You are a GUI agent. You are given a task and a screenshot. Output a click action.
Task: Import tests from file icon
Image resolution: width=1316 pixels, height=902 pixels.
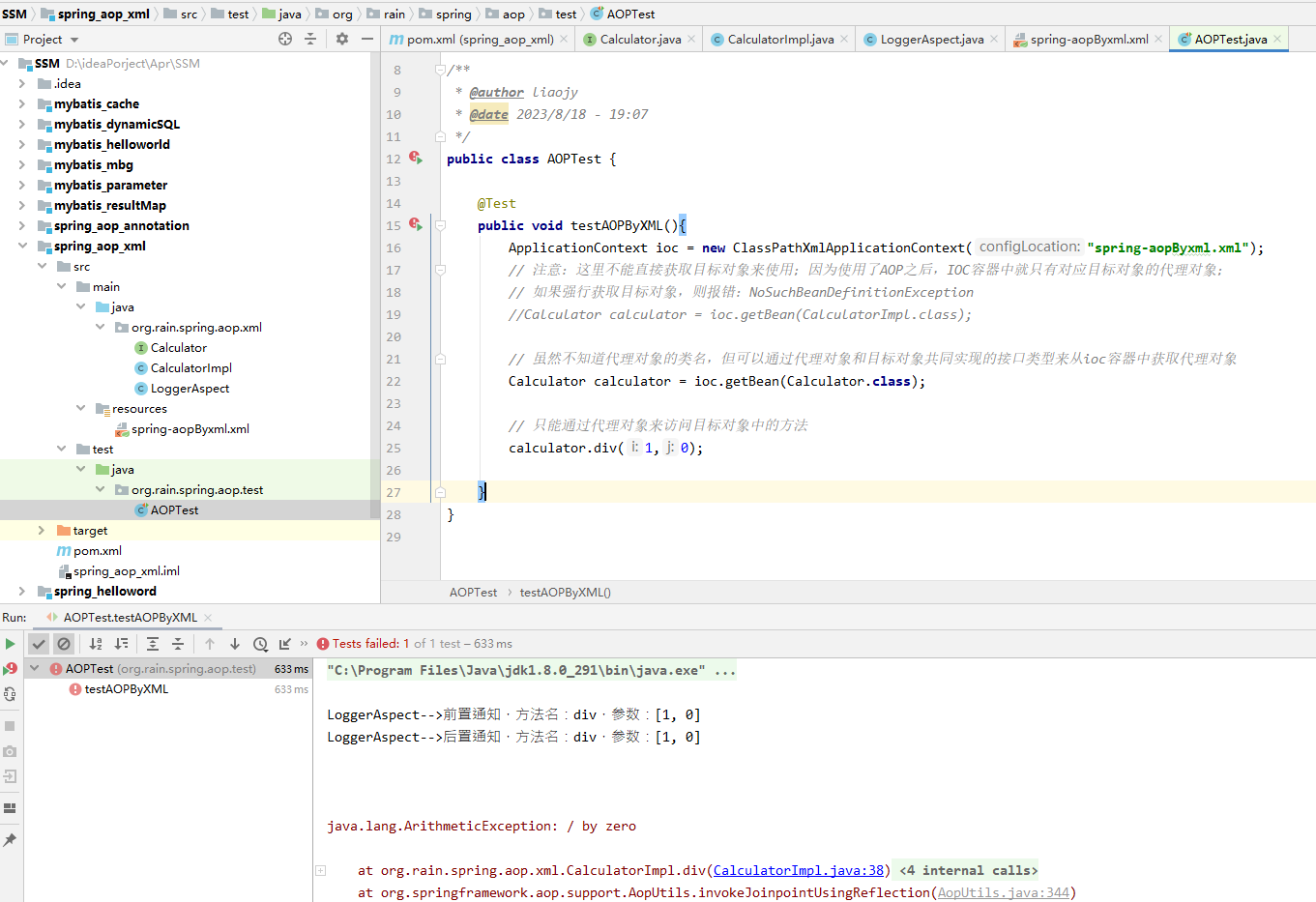coord(285,644)
